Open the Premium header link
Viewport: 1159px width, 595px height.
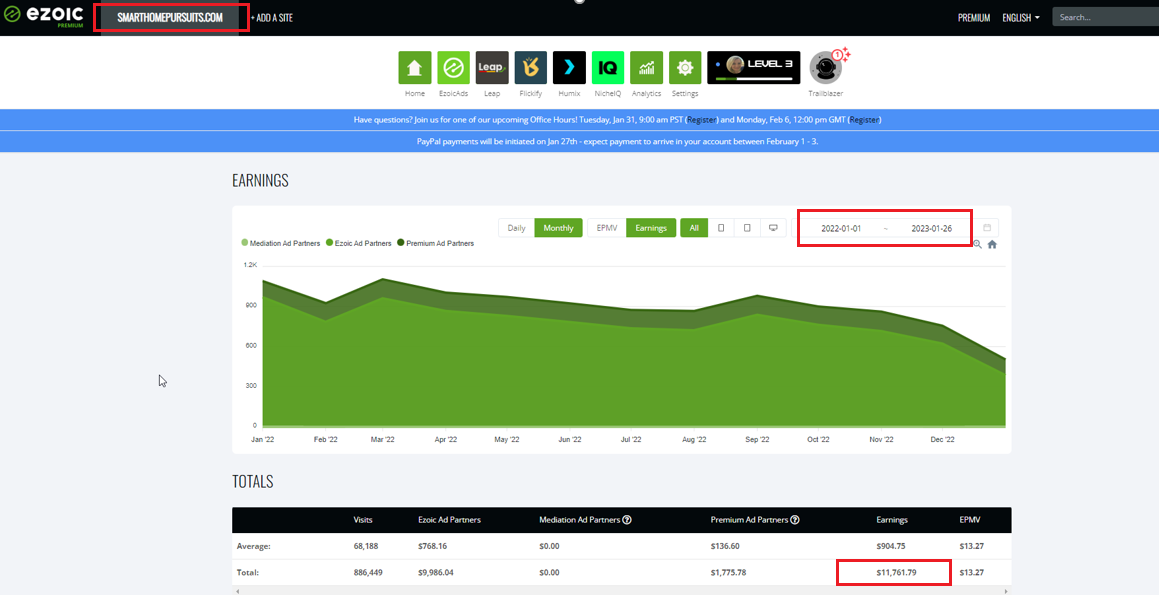tap(974, 18)
